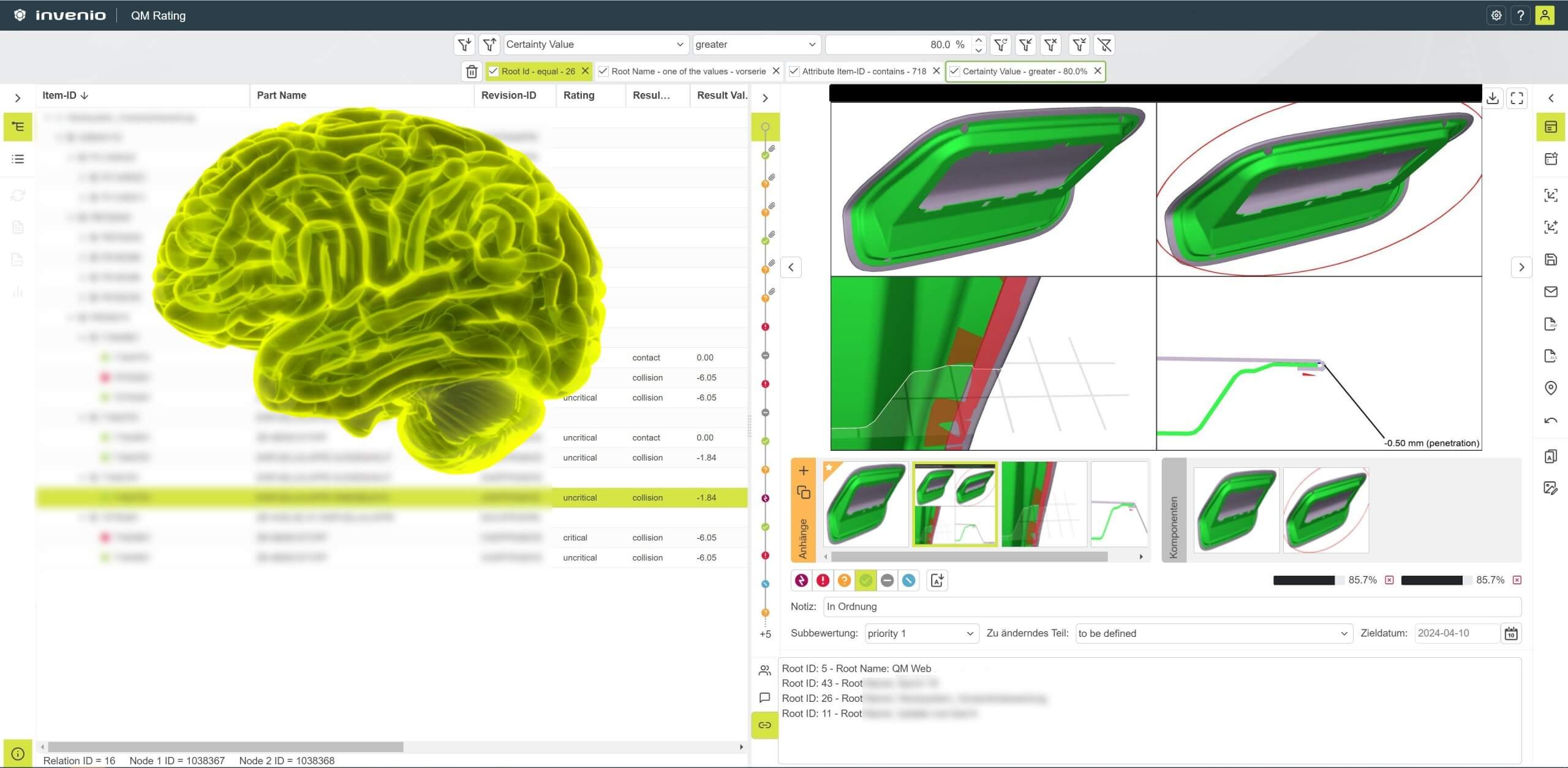Open the link chain icon tab
The width and height of the screenshot is (1568, 768).
pyautogui.click(x=765, y=725)
